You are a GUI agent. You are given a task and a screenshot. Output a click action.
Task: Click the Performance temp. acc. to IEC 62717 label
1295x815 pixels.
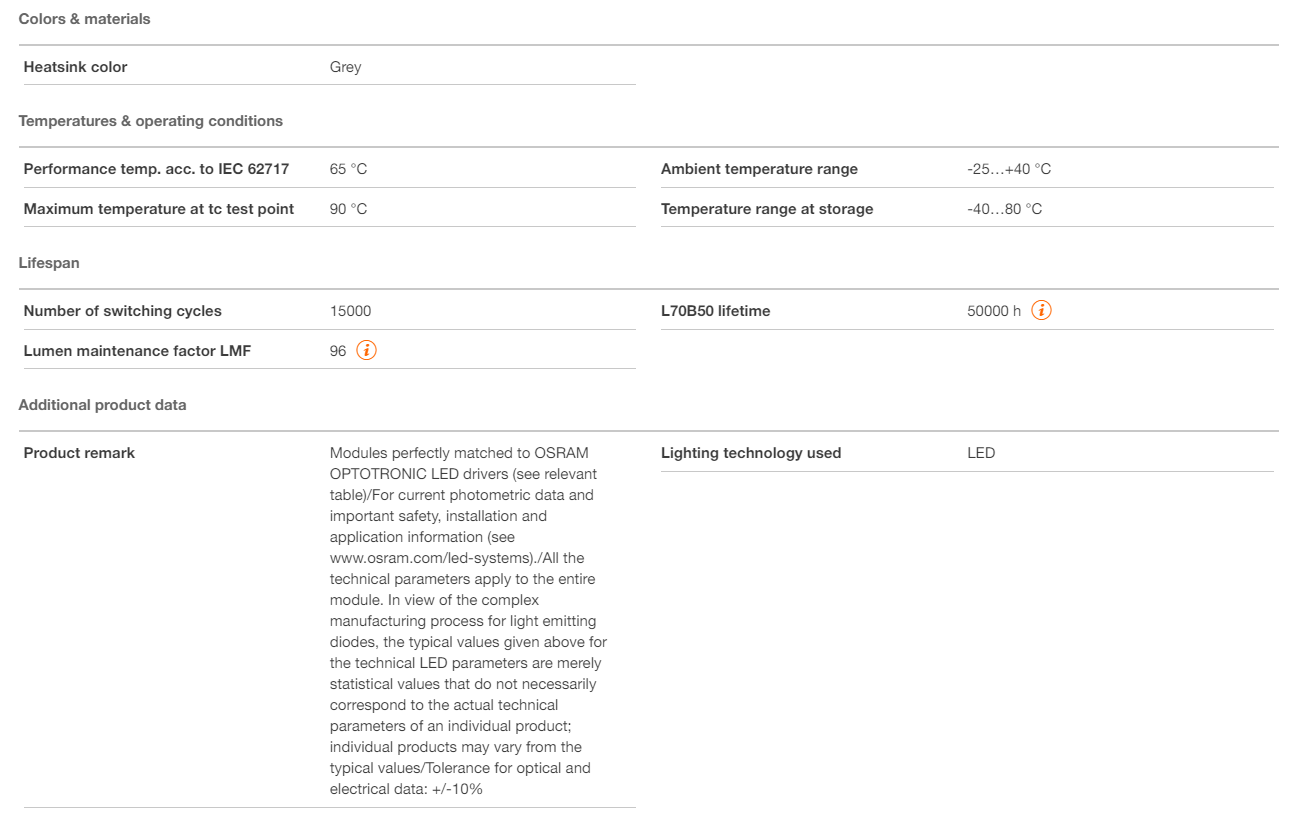156,169
